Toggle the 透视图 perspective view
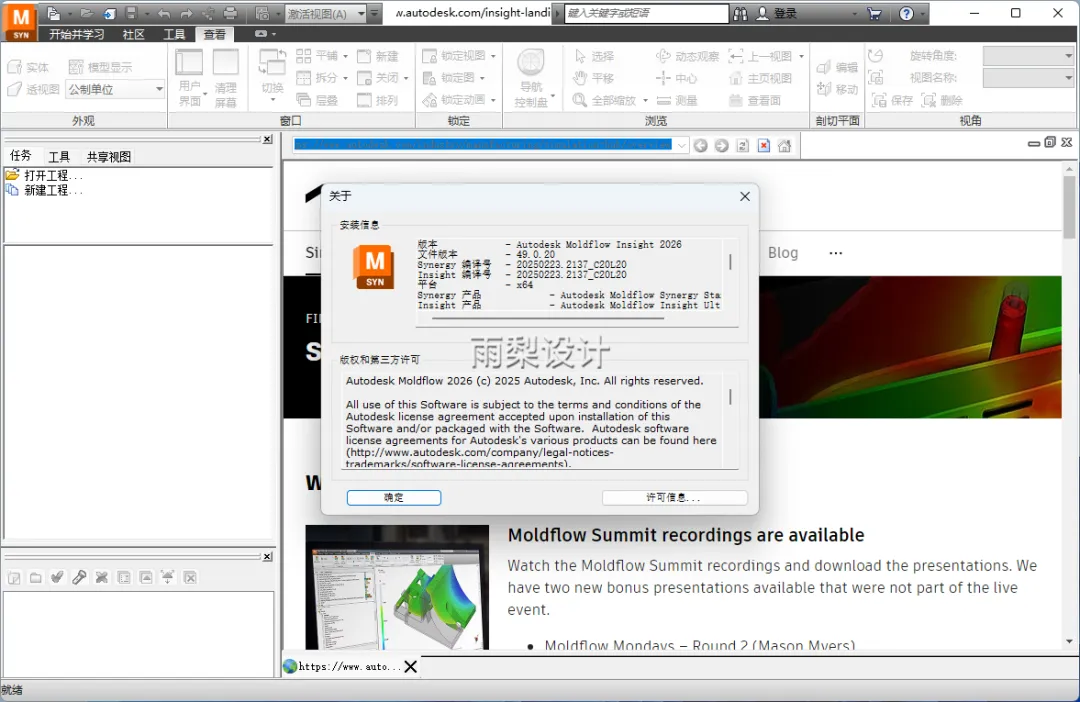The height and width of the screenshot is (702, 1080). coord(33,89)
